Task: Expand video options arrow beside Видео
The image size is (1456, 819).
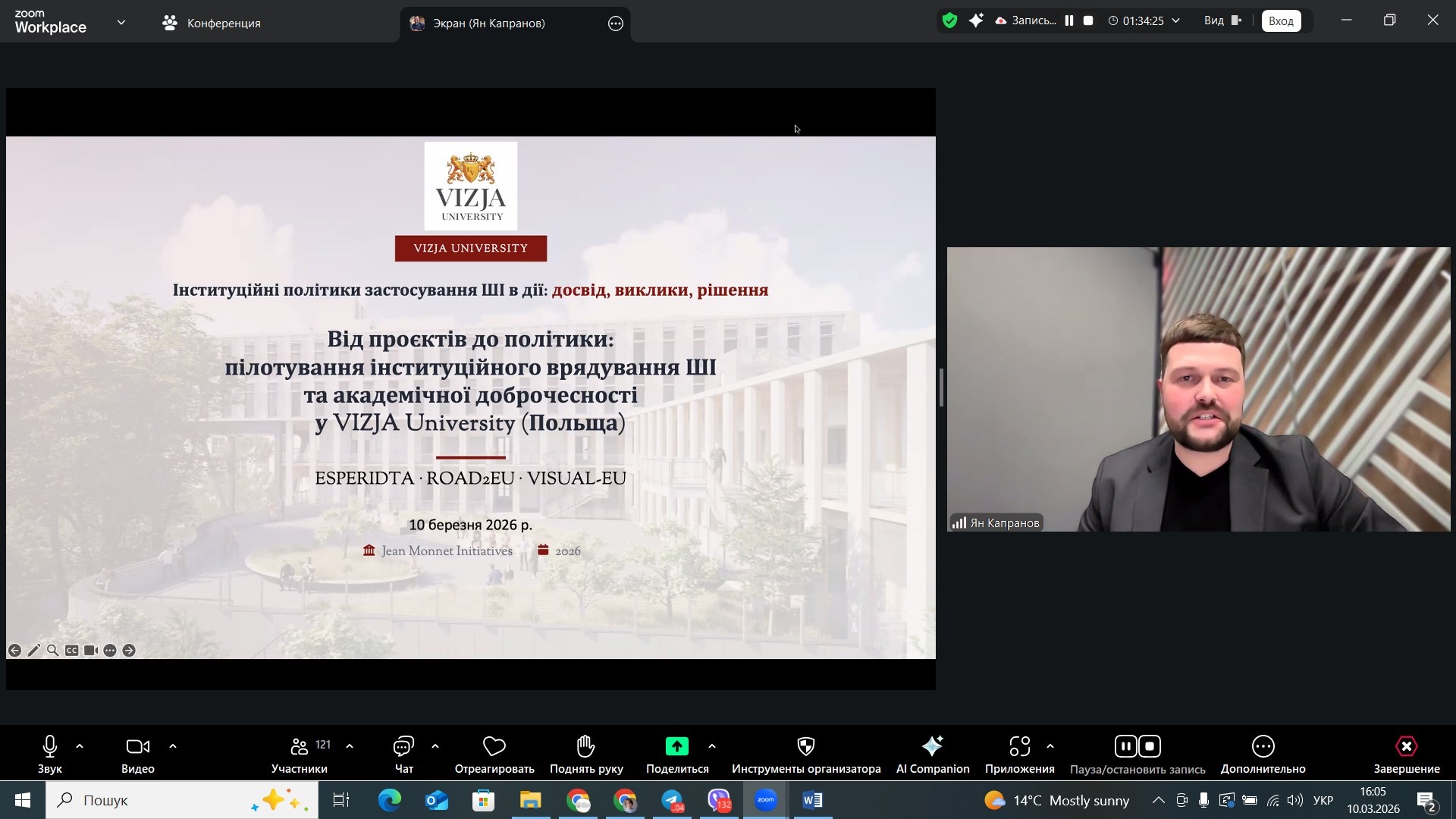Action: pyautogui.click(x=173, y=747)
